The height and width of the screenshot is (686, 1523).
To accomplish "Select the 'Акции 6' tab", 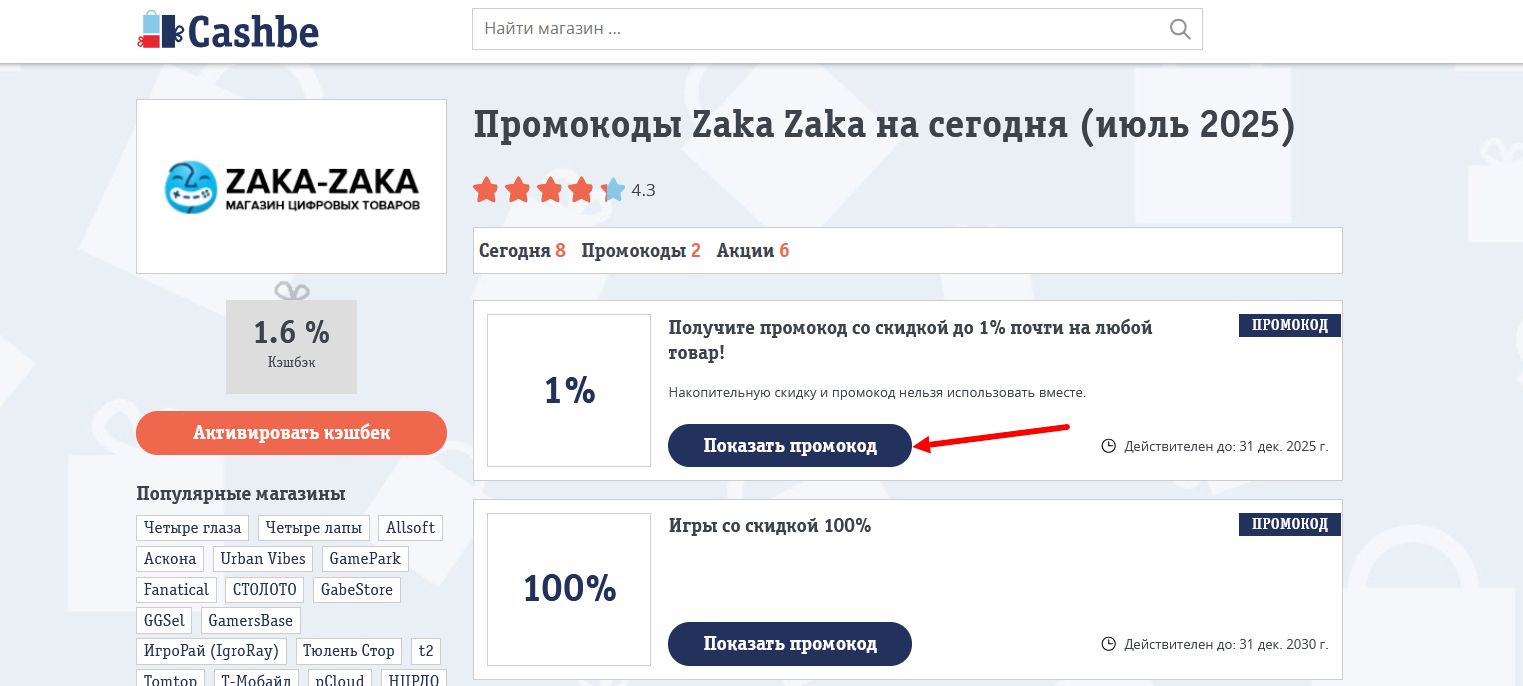I will tap(753, 251).
